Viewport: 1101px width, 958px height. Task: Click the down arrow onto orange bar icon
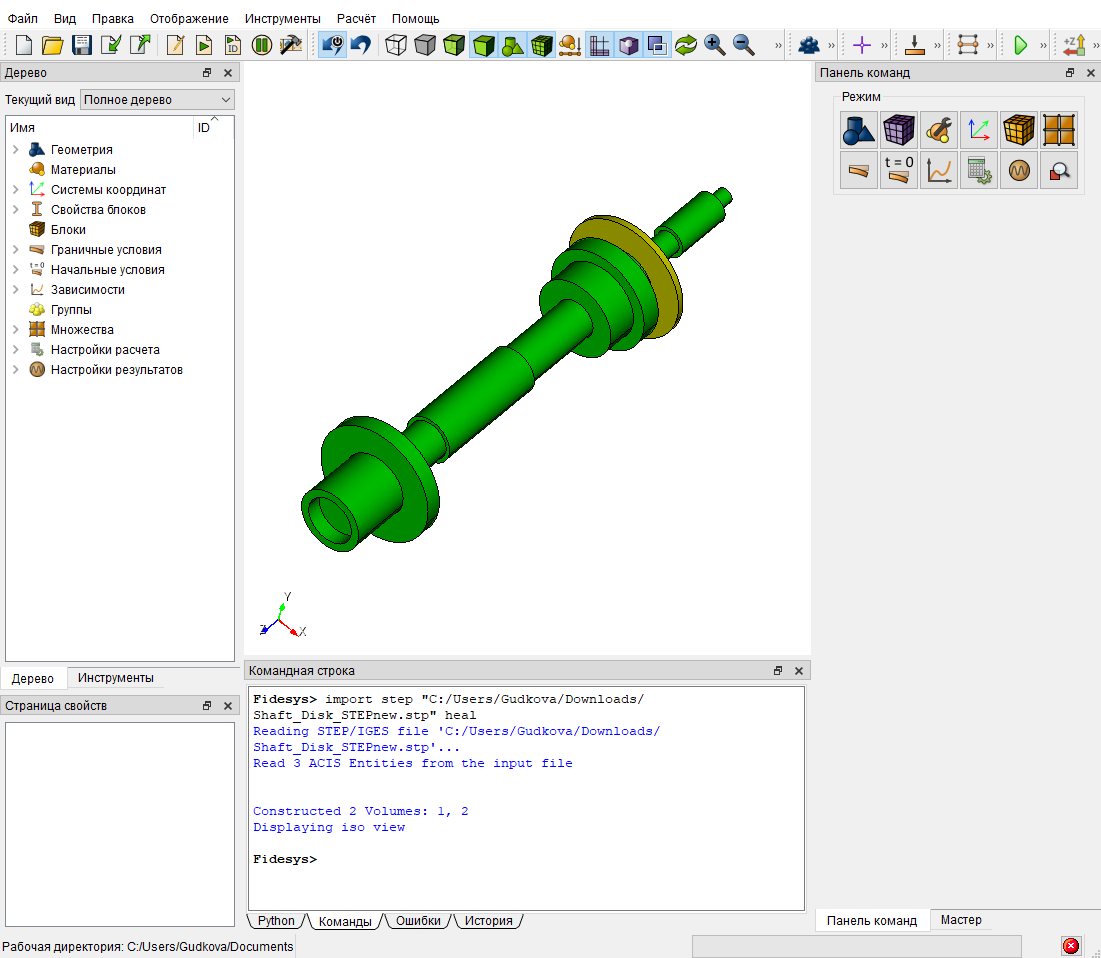(x=914, y=46)
